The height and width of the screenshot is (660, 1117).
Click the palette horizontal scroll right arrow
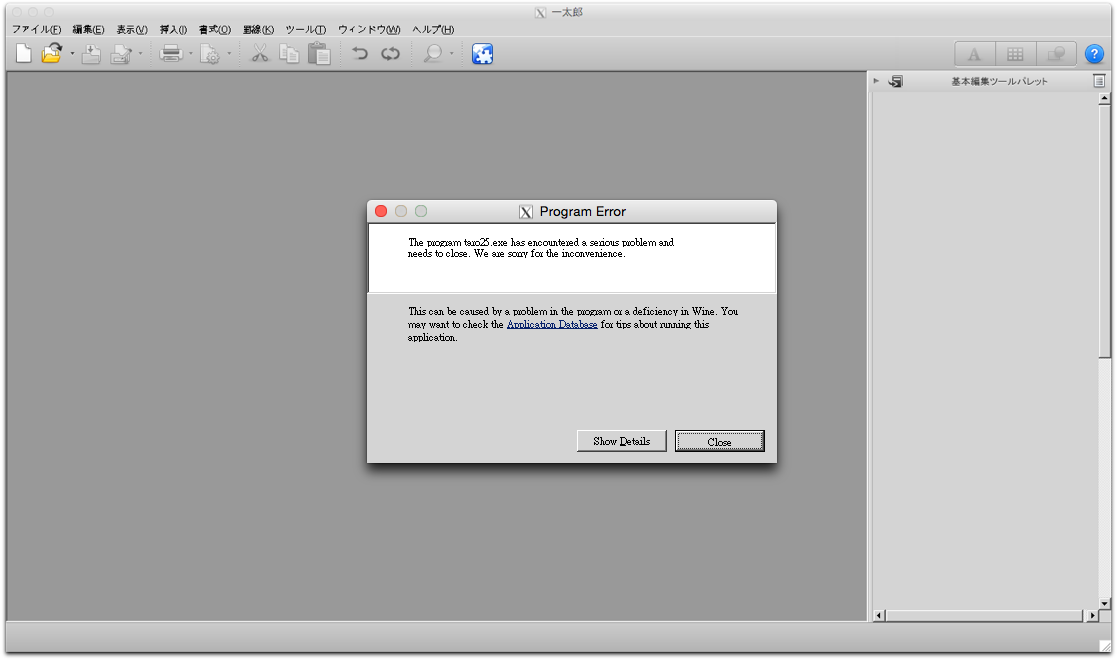coord(1093,615)
